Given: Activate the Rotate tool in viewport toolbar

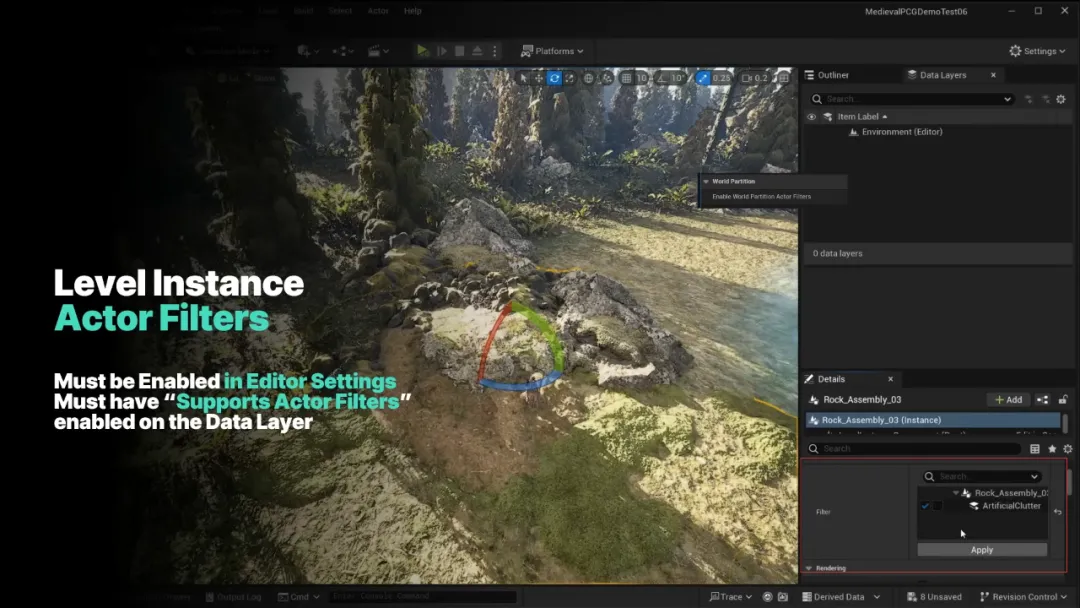Looking at the screenshot, I should point(554,78).
